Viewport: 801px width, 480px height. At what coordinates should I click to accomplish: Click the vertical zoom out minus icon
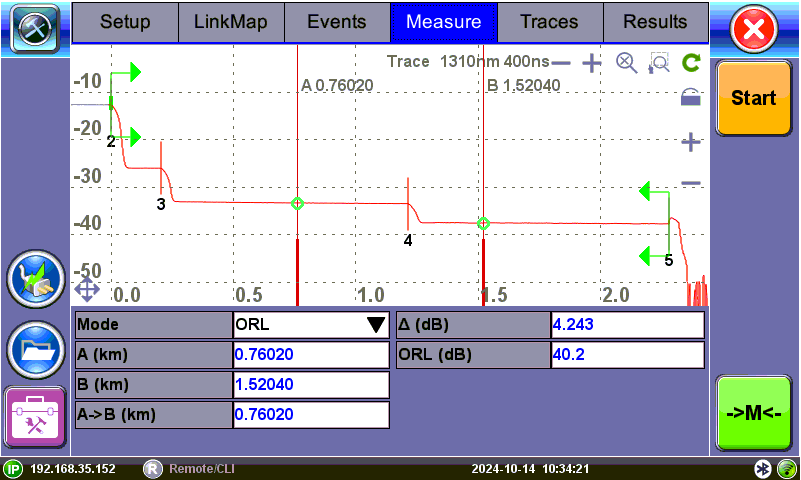(x=690, y=183)
